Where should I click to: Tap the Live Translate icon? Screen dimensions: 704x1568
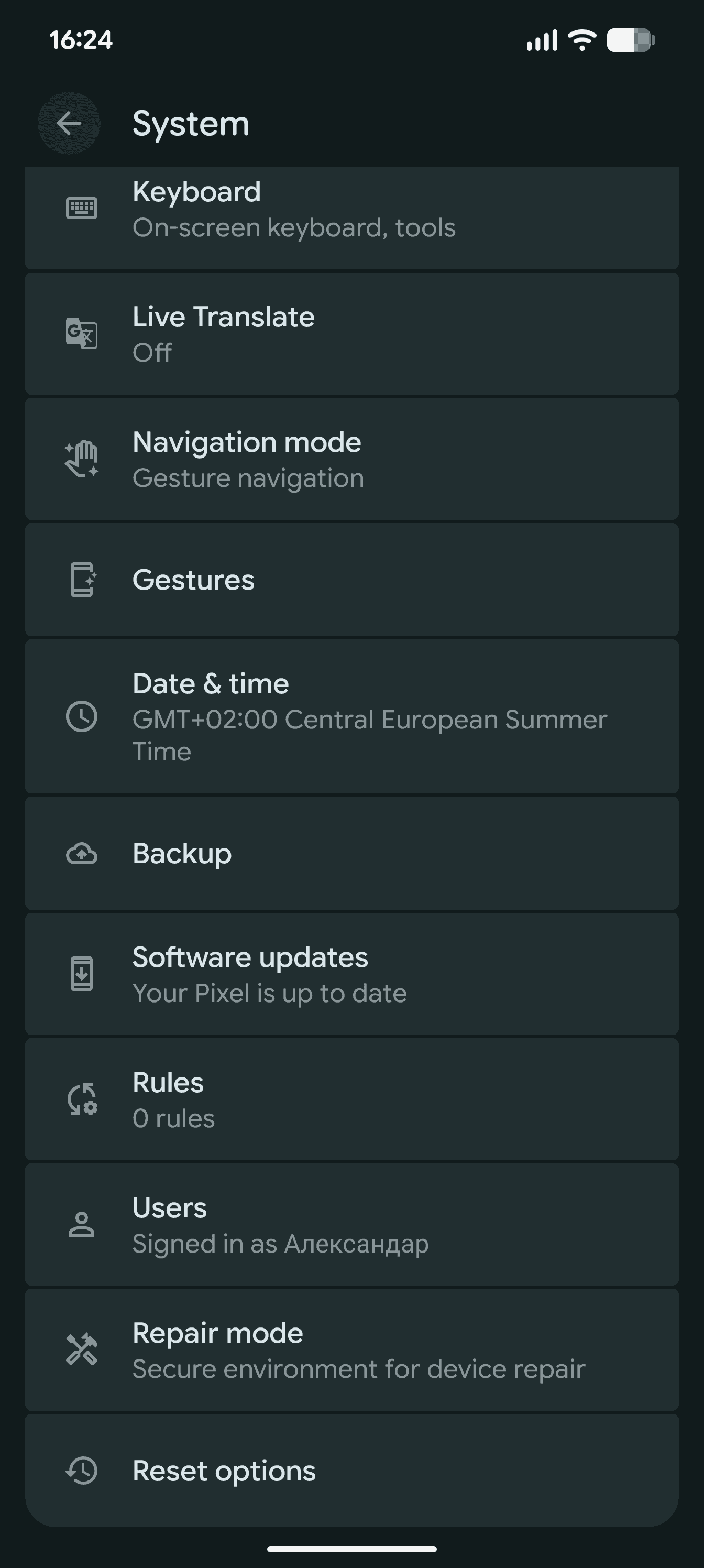click(x=82, y=333)
